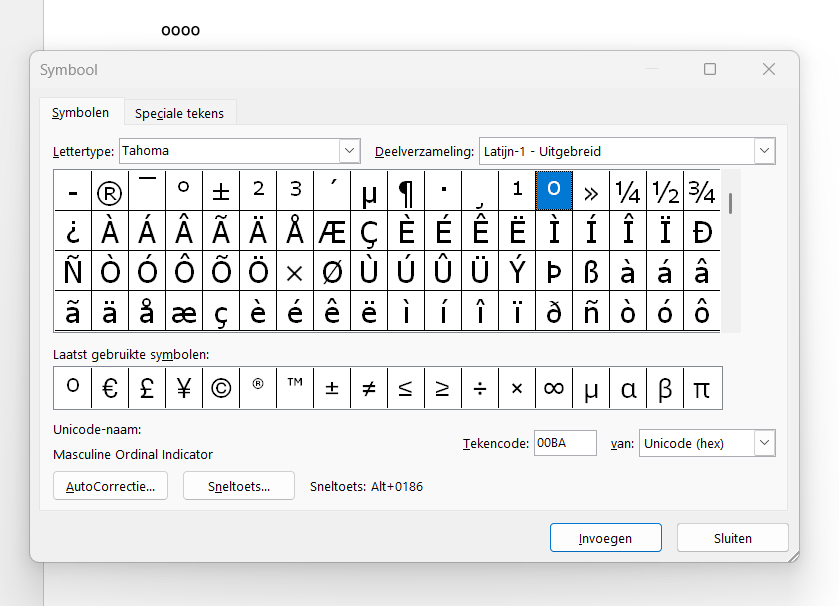Viewport: 839px width, 606px height.
Task: Pick the copyright © recently used symbol
Action: click(x=221, y=388)
